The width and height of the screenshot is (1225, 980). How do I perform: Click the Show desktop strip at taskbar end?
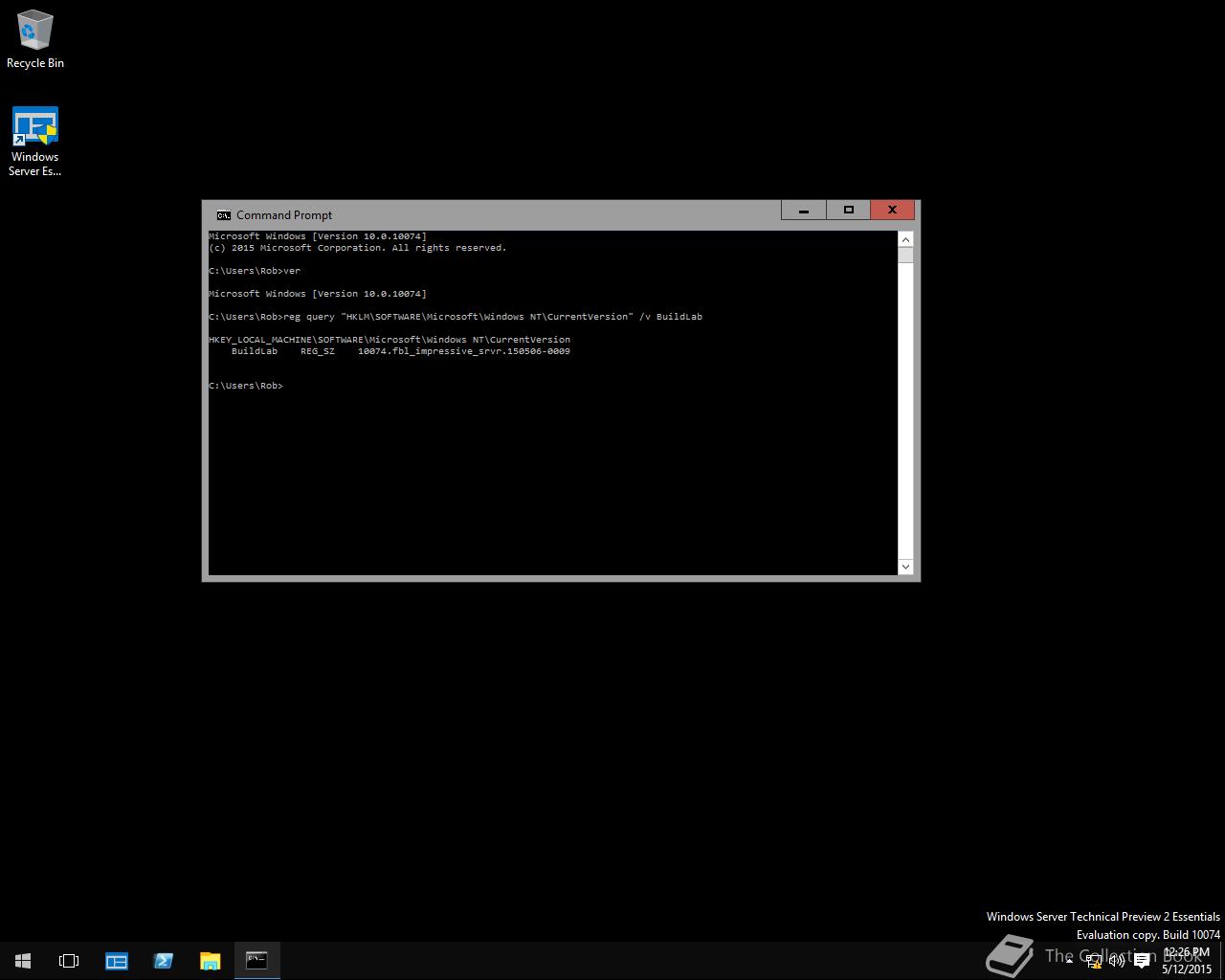click(x=1222, y=961)
